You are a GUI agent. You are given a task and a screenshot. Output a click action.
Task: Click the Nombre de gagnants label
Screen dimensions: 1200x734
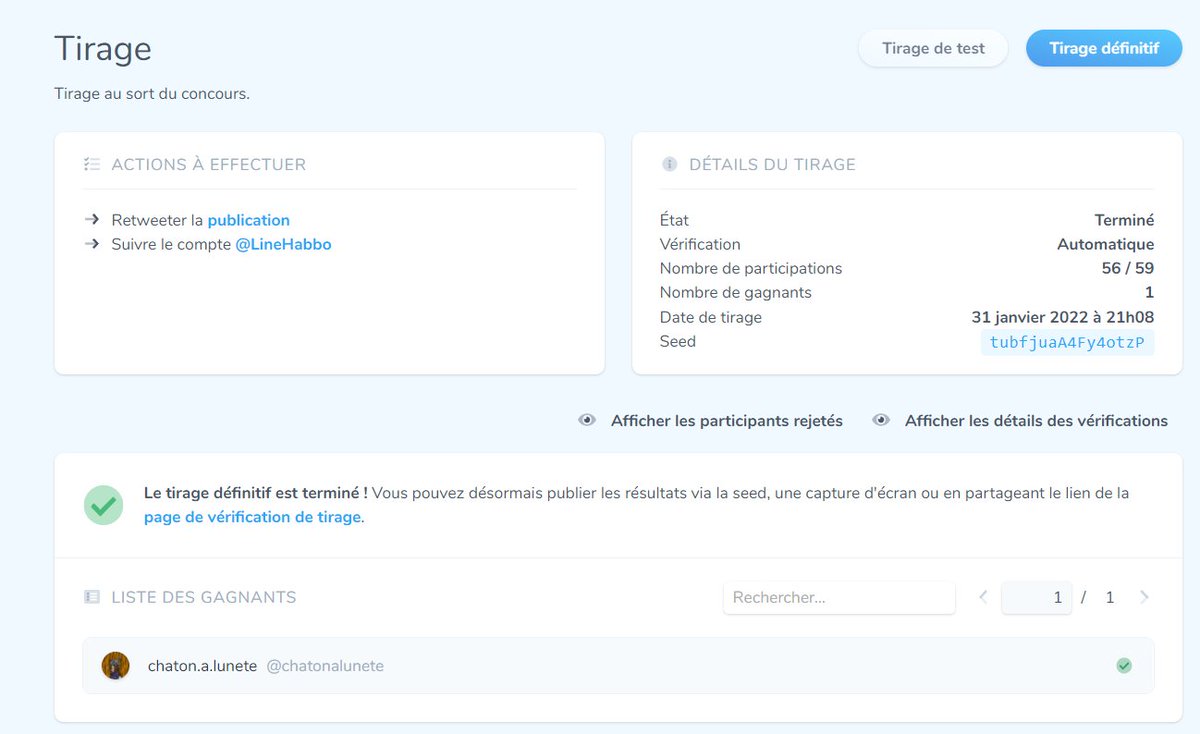736,293
